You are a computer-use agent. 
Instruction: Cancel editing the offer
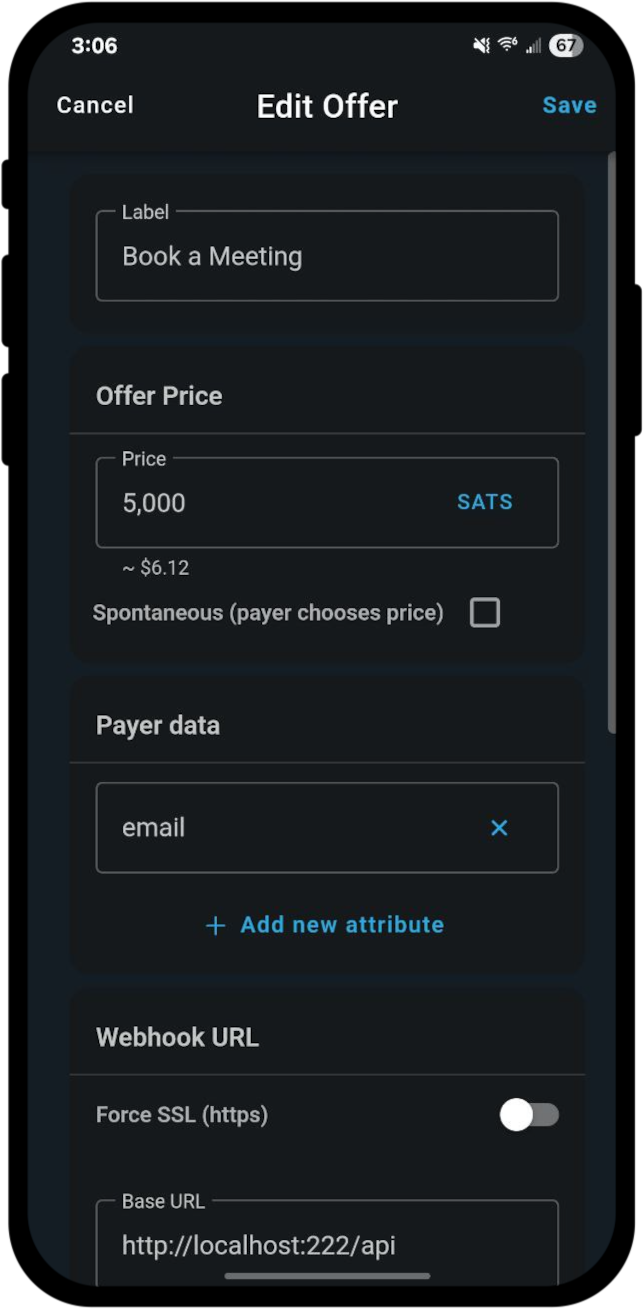coord(95,105)
